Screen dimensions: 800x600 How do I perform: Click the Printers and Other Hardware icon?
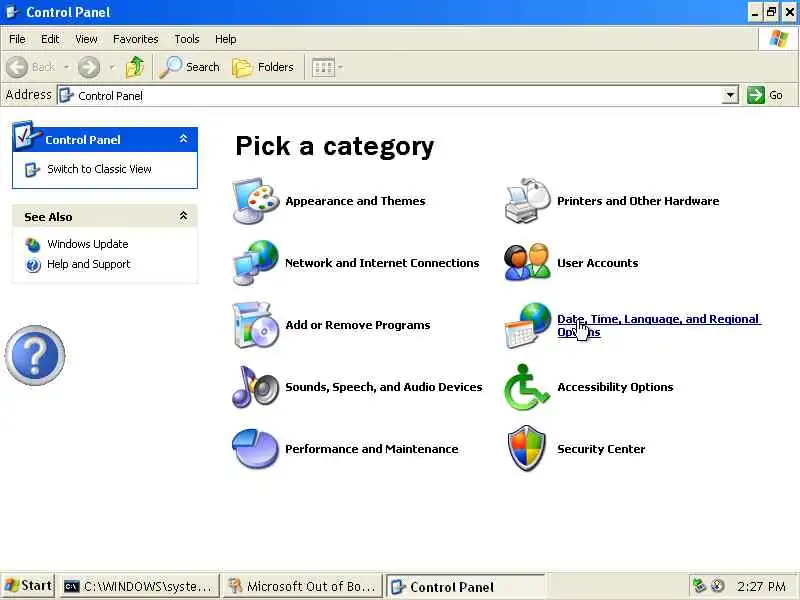point(528,201)
